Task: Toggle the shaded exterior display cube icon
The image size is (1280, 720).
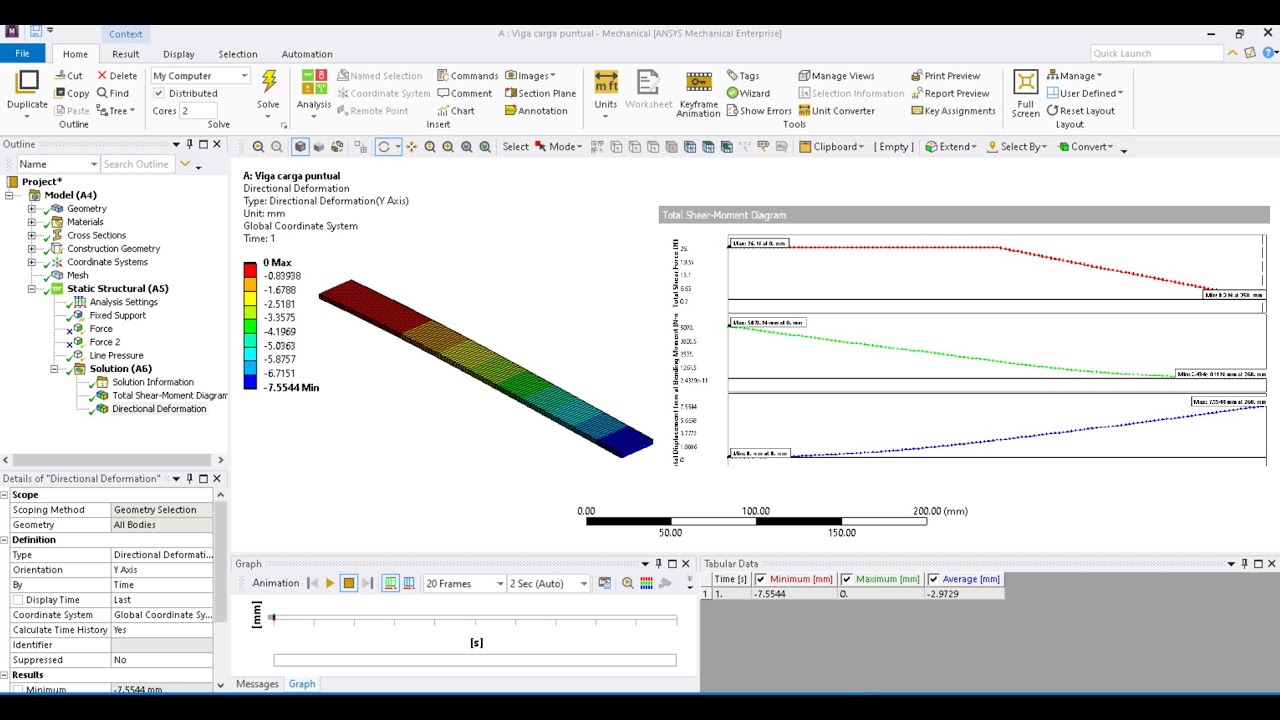Action: coord(300,147)
